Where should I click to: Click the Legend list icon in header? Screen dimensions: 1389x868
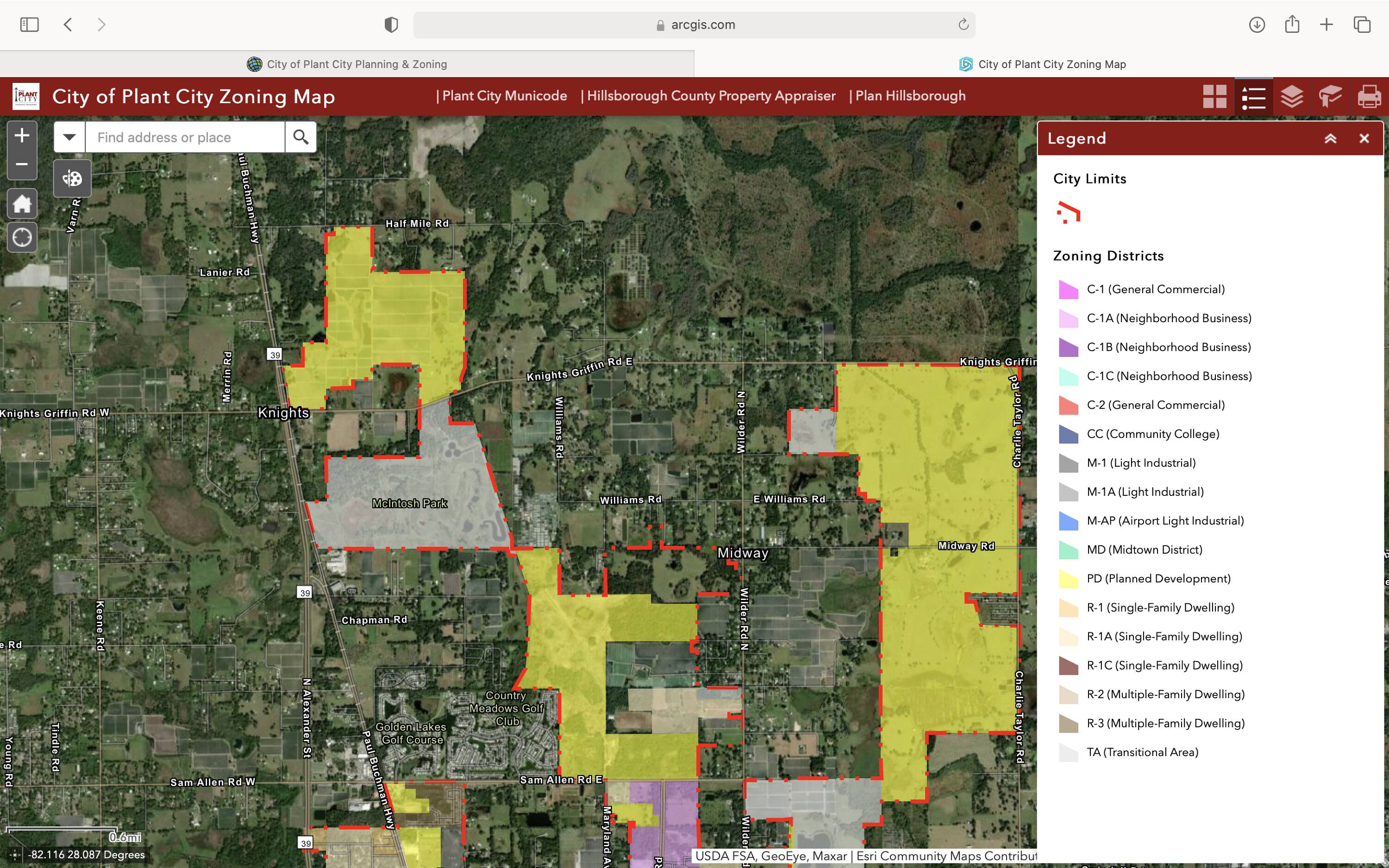[x=1253, y=96]
